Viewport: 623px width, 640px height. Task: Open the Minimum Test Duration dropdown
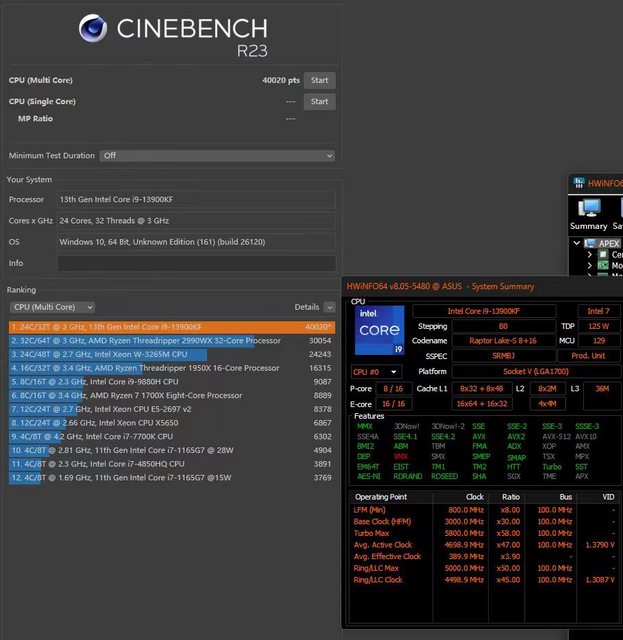click(217, 156)
